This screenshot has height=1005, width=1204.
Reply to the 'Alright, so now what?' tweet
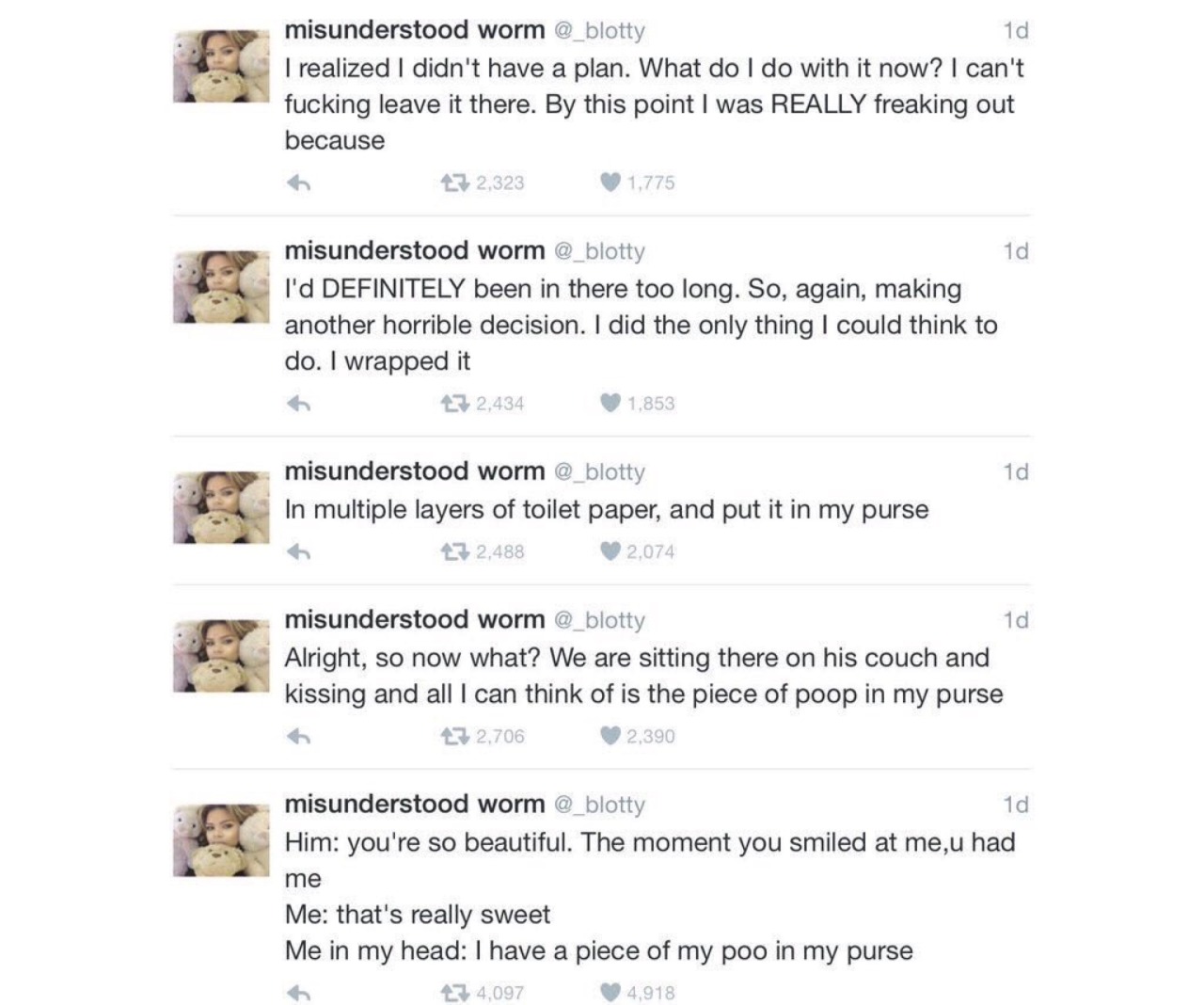point(298,737)
